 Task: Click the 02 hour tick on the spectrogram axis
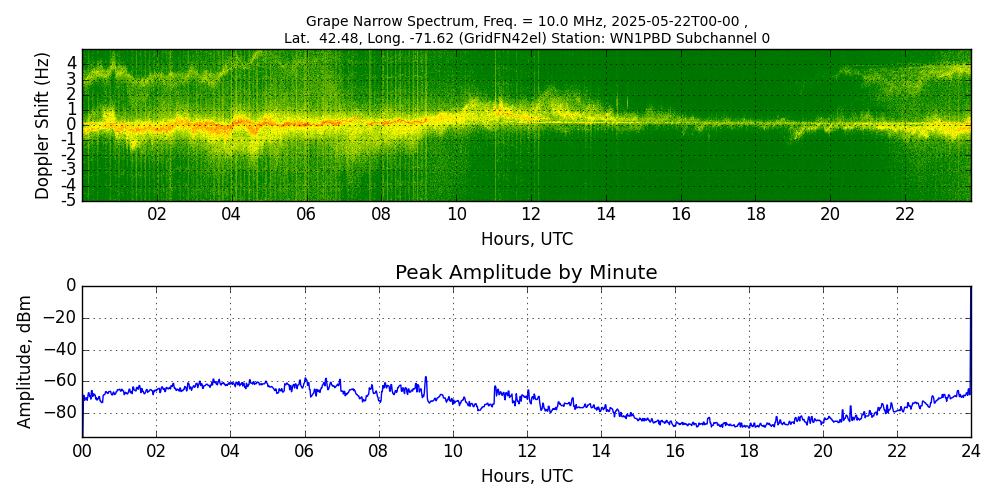point(157,215)
